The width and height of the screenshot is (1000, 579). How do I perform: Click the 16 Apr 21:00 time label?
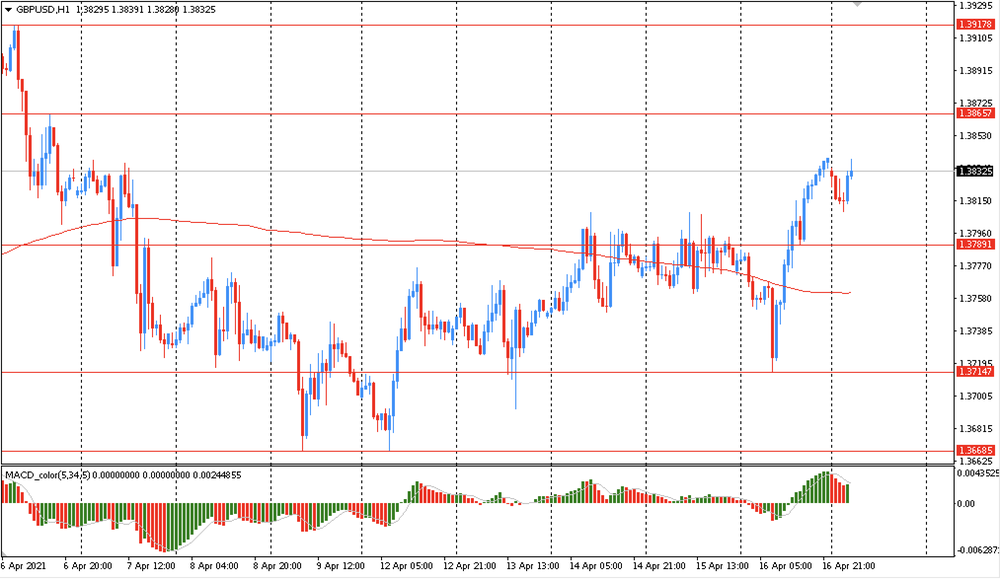click(848, 565)
